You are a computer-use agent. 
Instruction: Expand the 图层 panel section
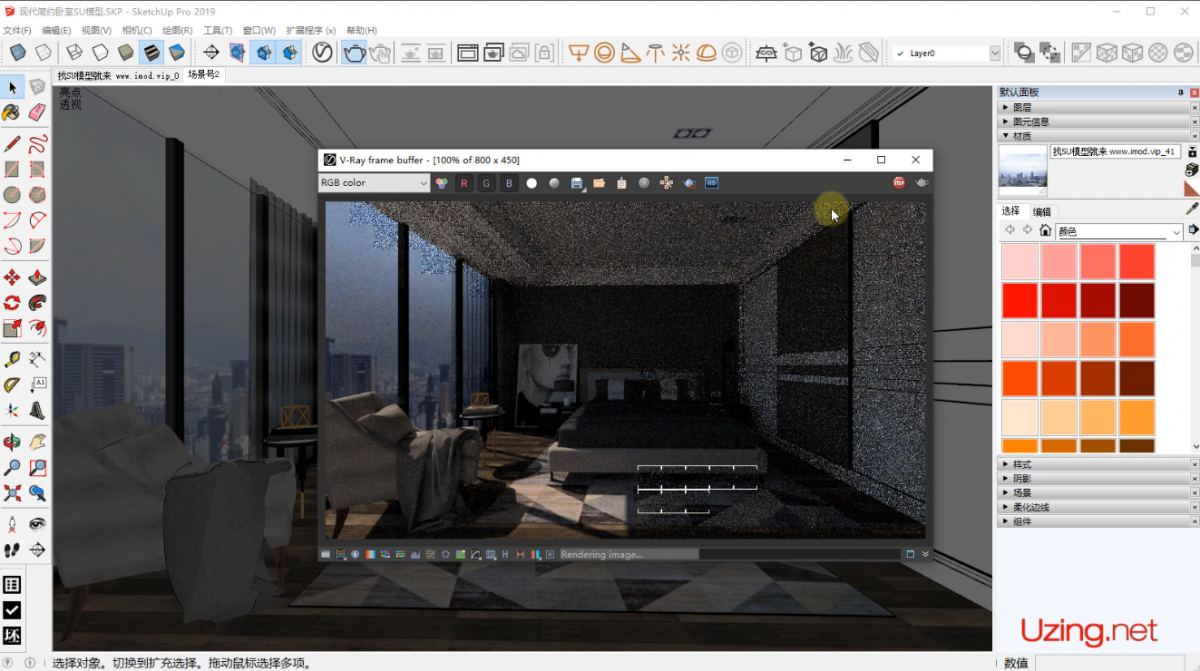1021,107
